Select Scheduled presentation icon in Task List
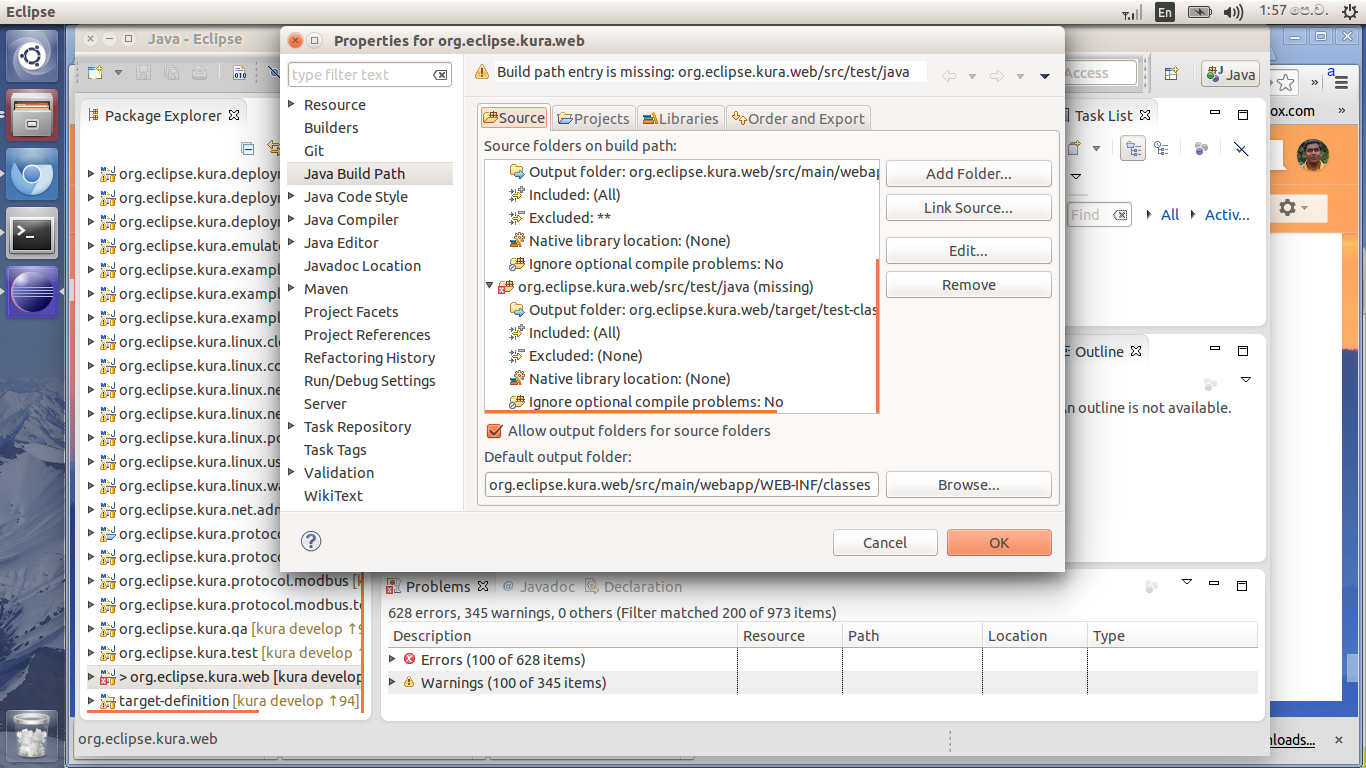Screen dimensions: 1366x768 1161,148
